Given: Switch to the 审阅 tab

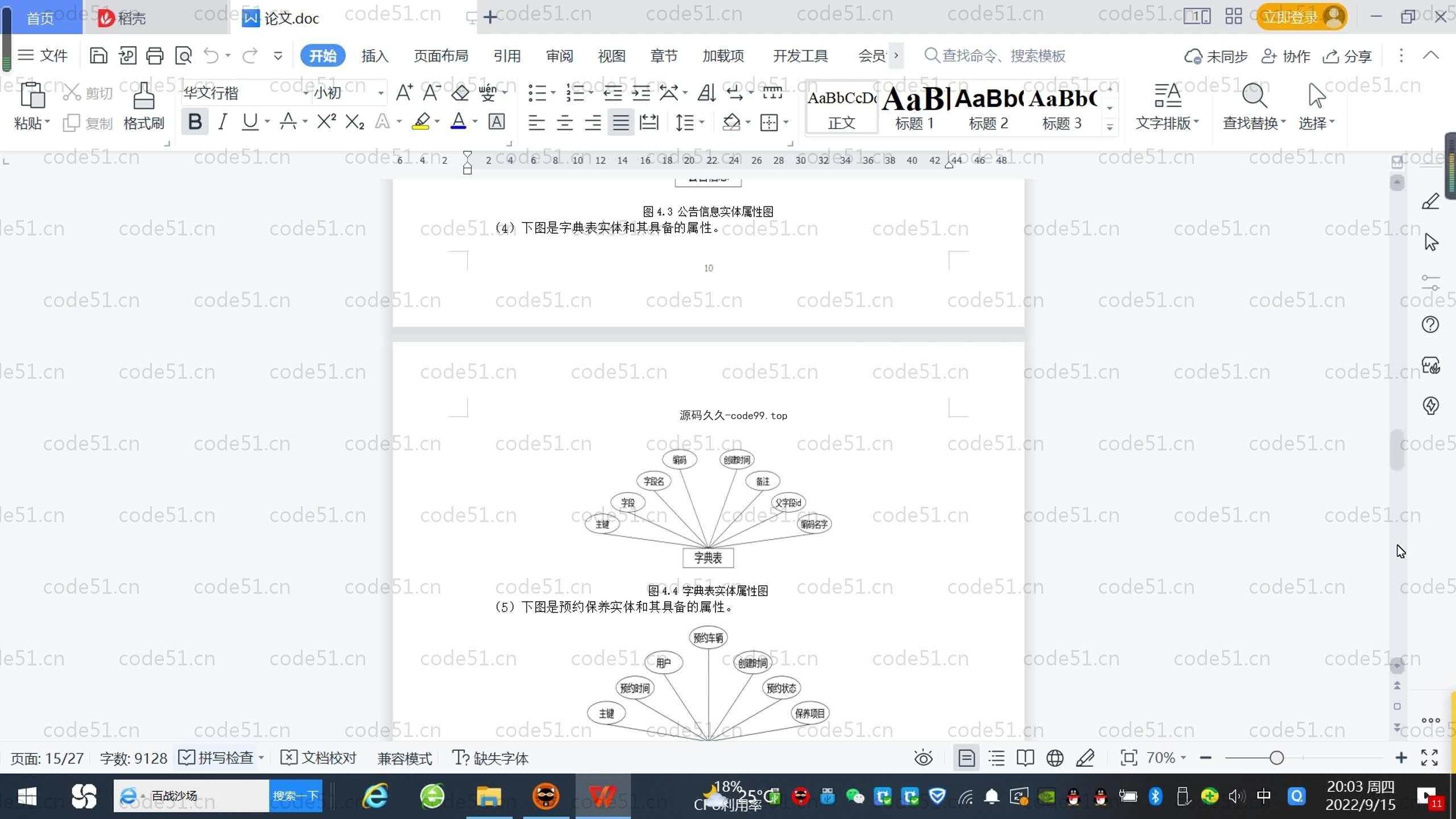Looking at the screenshot, I should pyautogui.click(x=559, y=56).
